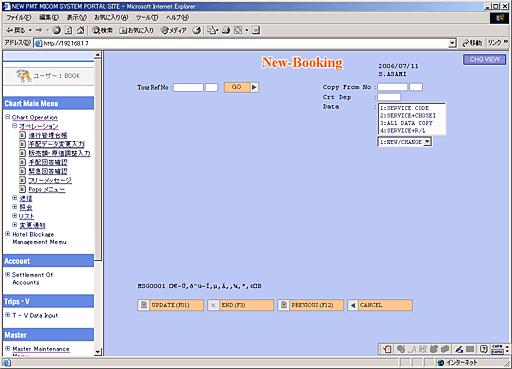Viewport: 512px width, 369px height.
Task: Expand the リスト tree node
Action: coord(14,216)
